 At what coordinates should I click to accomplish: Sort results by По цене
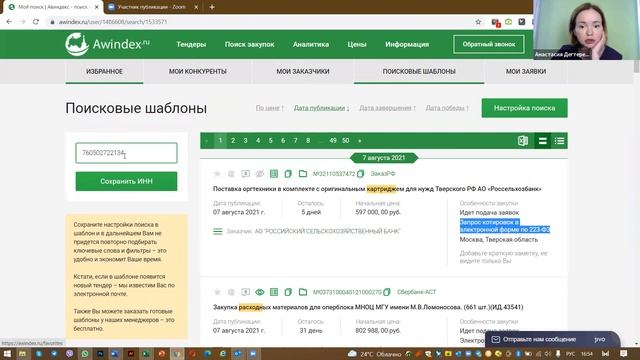pos(269,108)
